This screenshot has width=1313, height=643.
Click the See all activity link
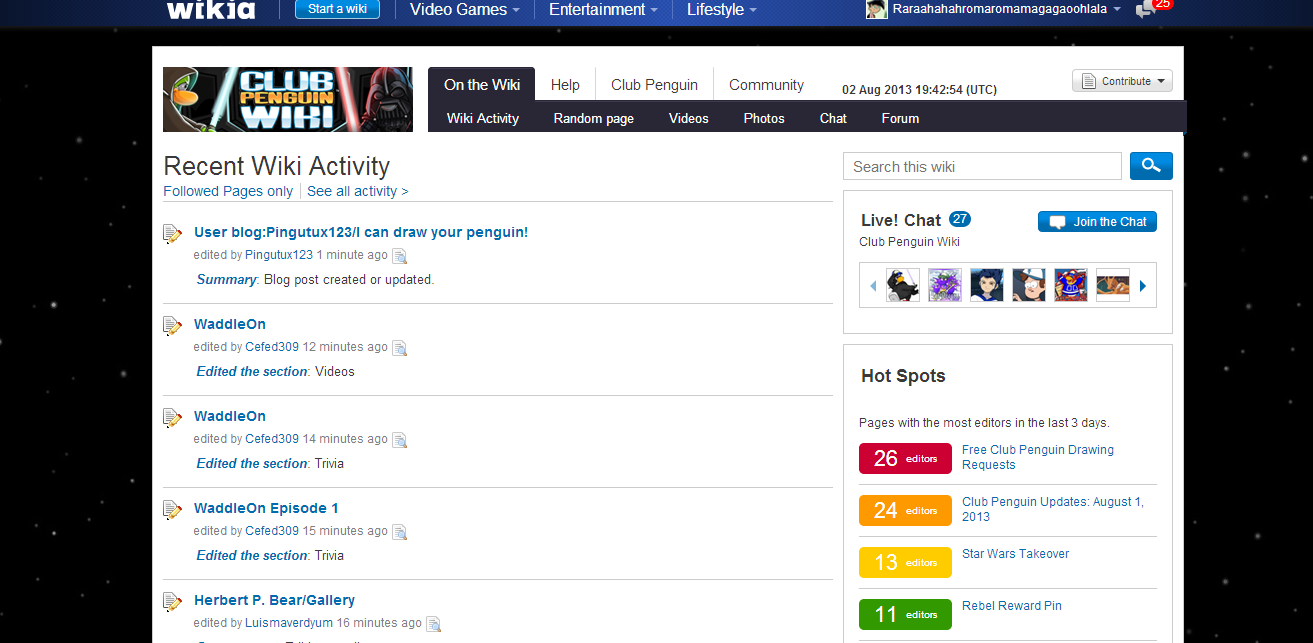(358, 191)
